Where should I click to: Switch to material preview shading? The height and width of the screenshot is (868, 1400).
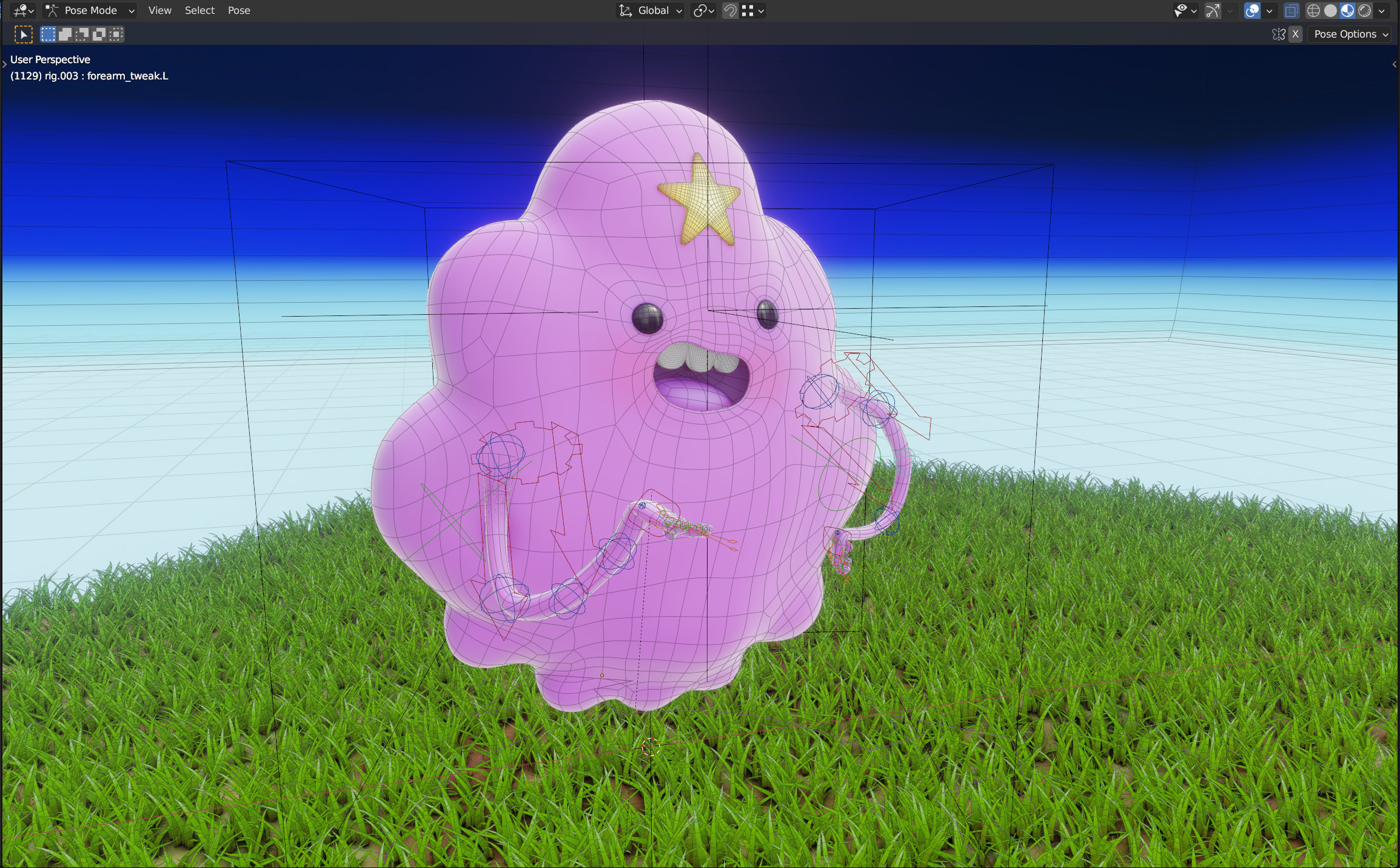pyautogui.click(x=1347, y=10)
